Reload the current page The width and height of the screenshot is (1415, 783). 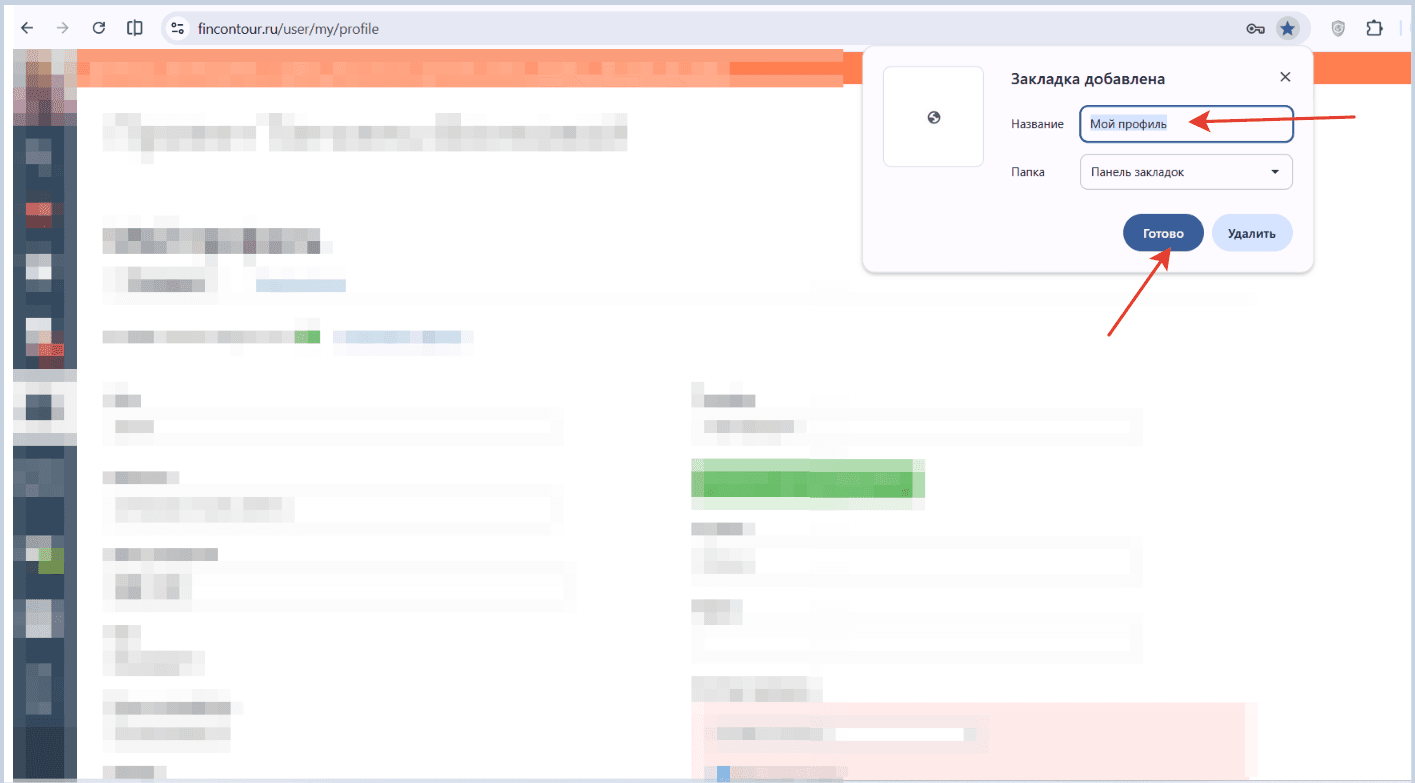click(98, 28)
